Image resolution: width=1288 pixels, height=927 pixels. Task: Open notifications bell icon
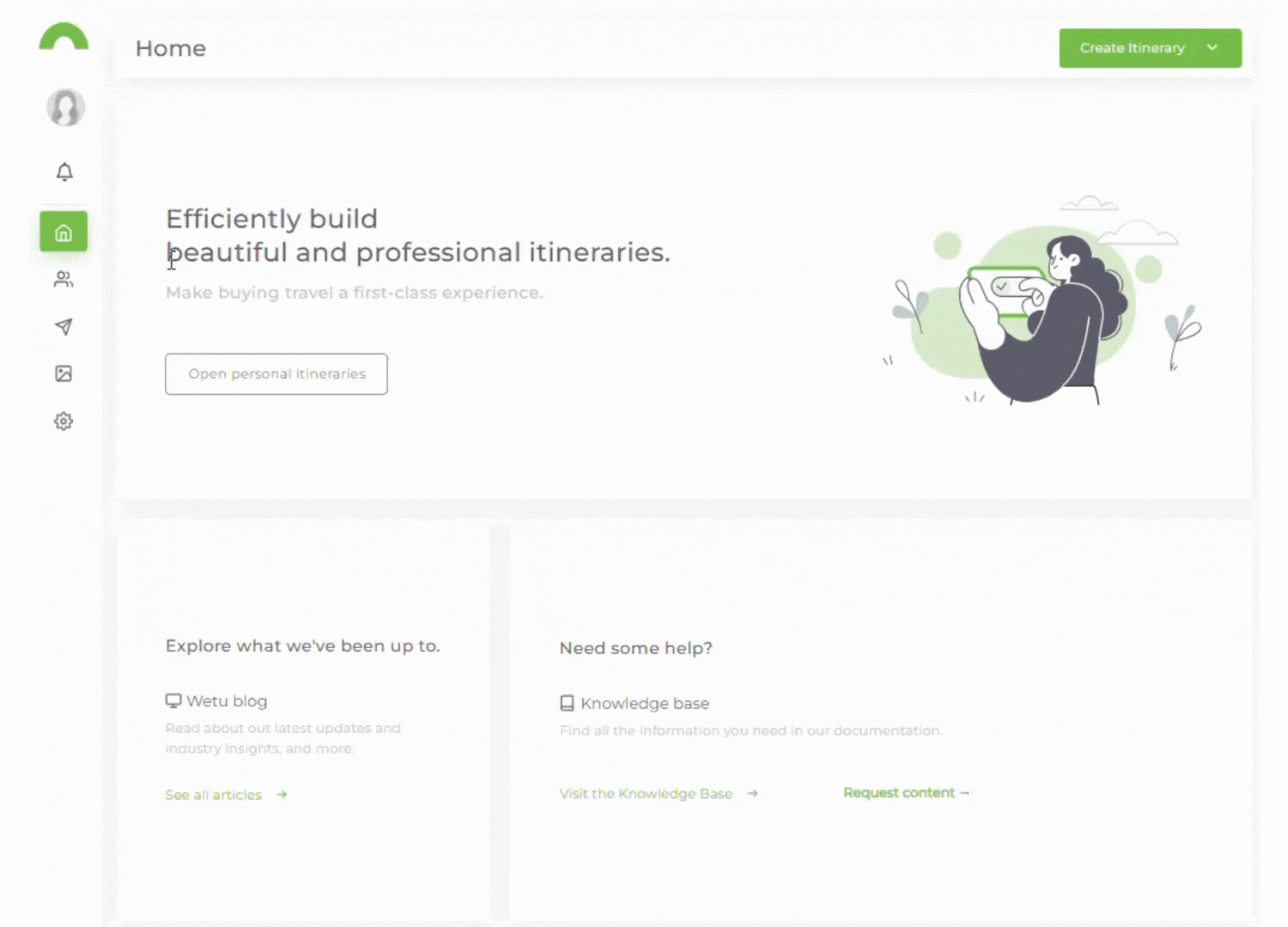coord(64,172)
